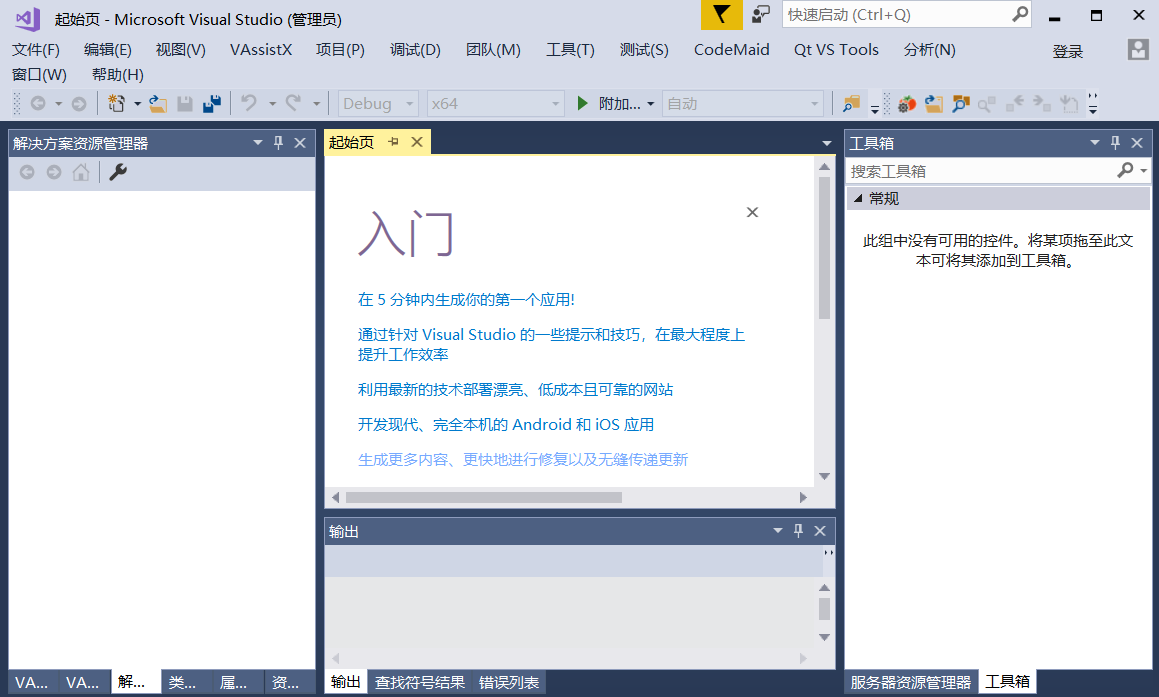The width and height of the screenshot is (1159, 697).
Task: Open the VAssistX menu
Action: point(261,50)
